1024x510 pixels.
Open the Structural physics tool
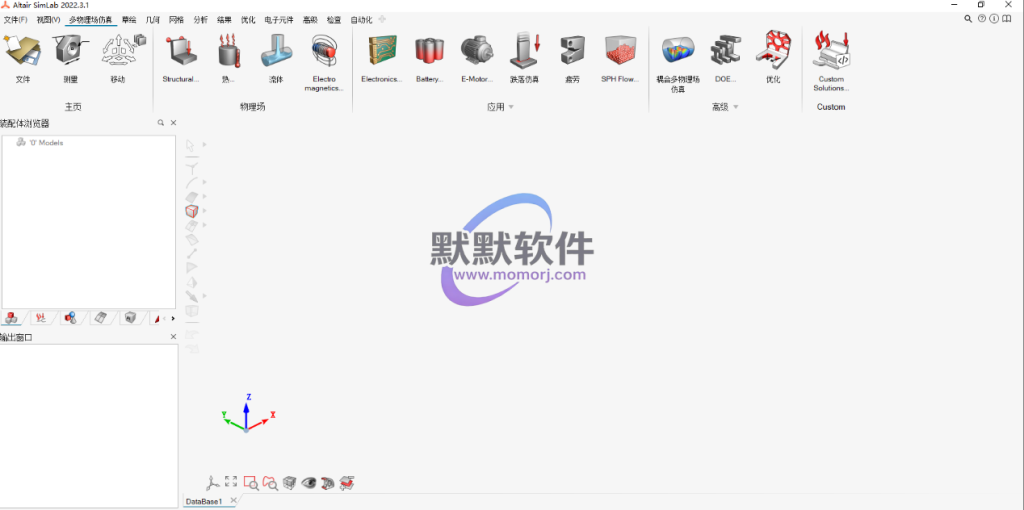click(x=181, y=56)
